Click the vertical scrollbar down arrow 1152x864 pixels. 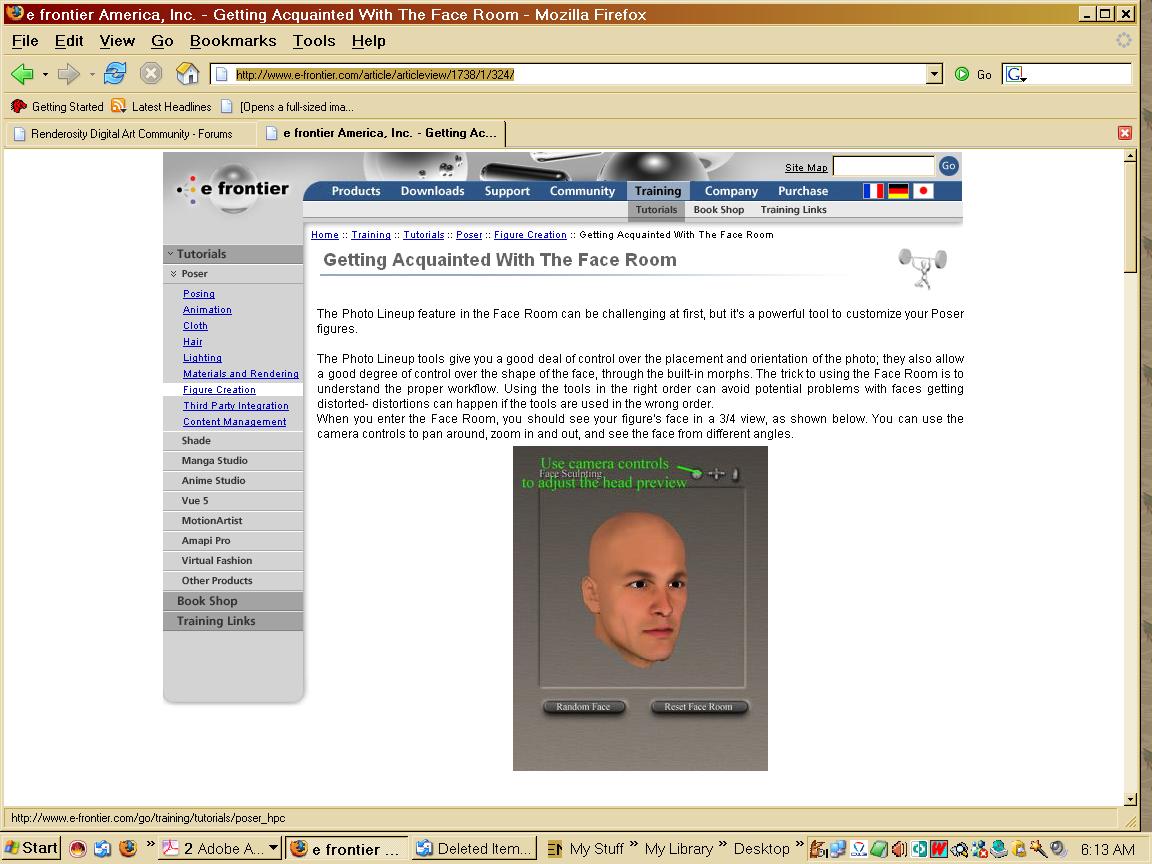coord(1131,799)
